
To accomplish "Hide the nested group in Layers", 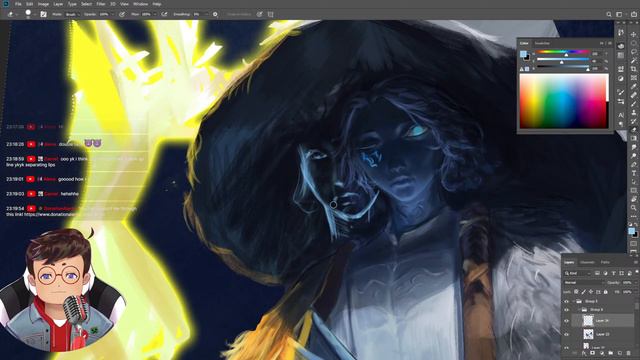I will [x=566, y=310].
